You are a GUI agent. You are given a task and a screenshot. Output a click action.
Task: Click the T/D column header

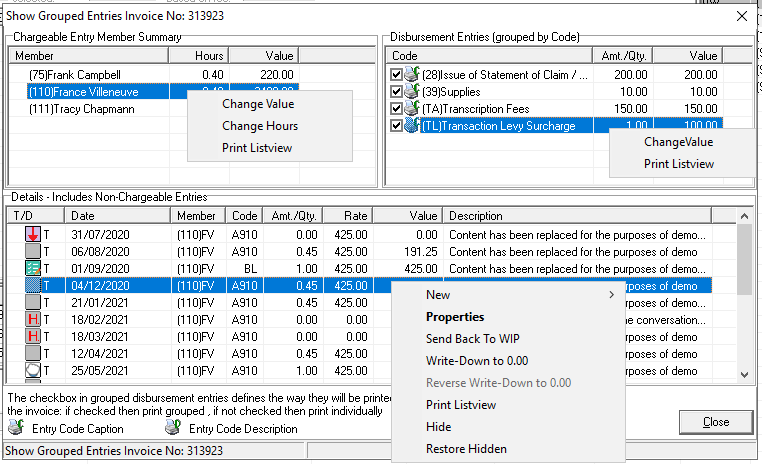pos(36,216)
